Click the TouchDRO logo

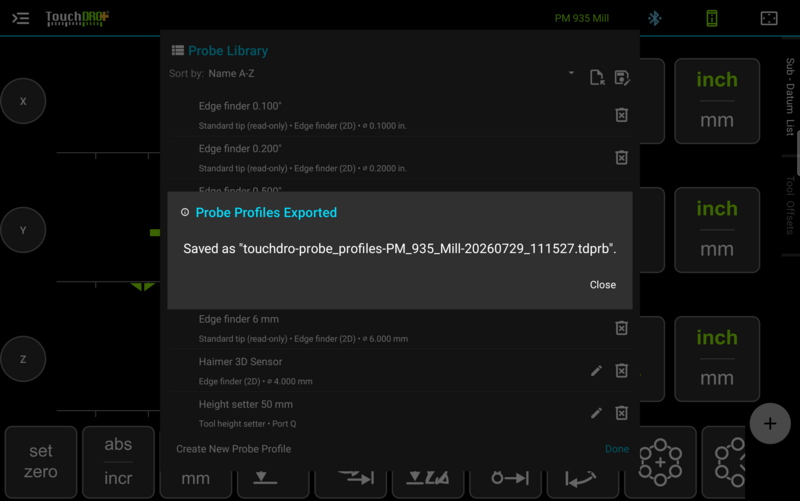point(77,18)
